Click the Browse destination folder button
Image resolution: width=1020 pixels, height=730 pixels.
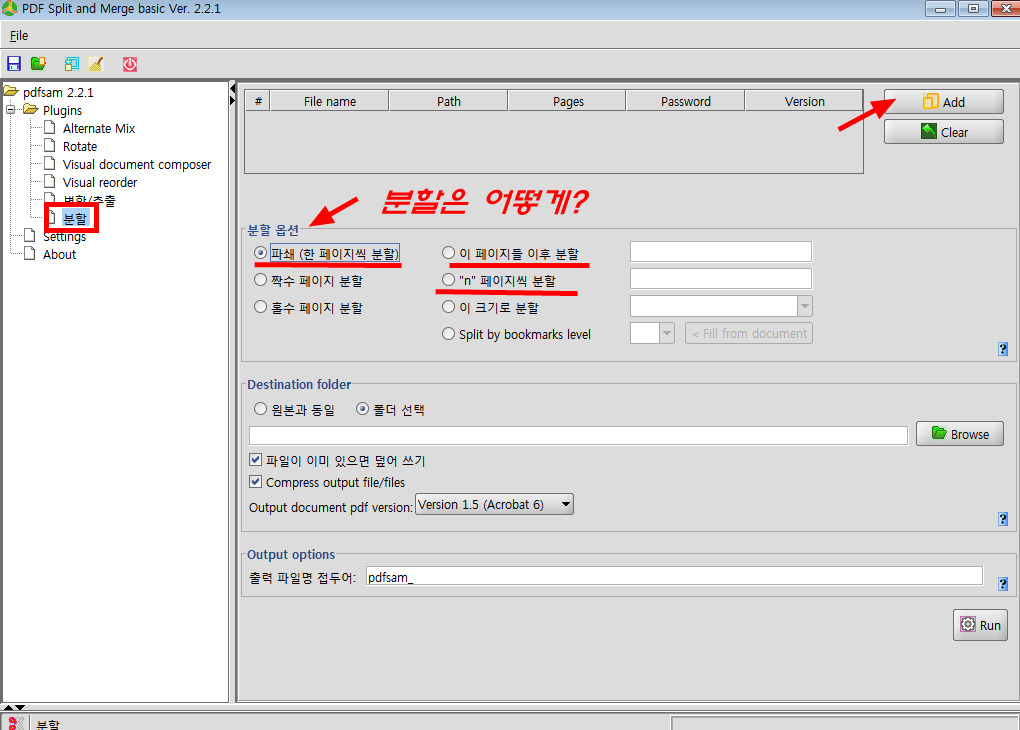[959, 434]
